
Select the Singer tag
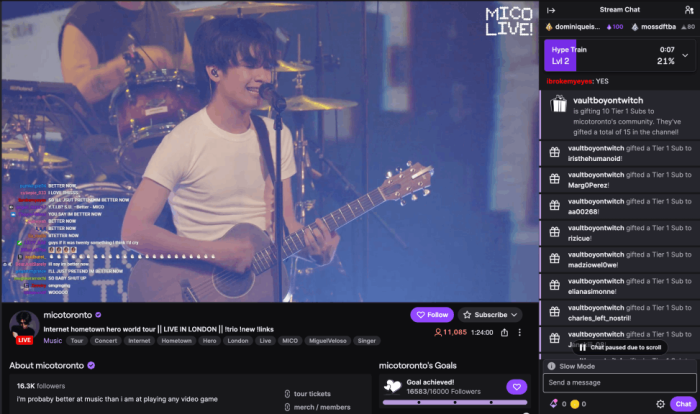coord(367,341)
